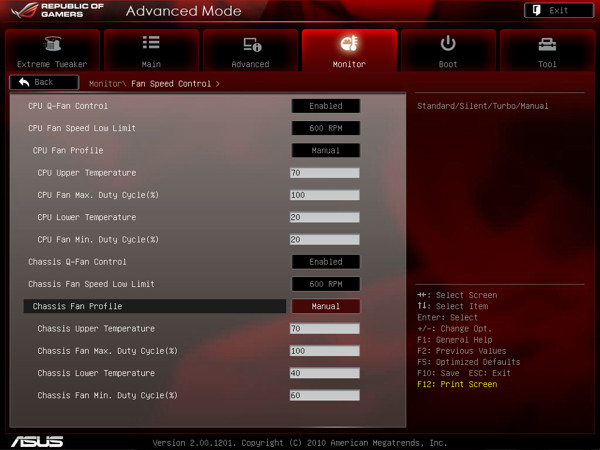Click the Republic of Gamers logo
Screen dimensions: 600x450
[x=57, y=10]
